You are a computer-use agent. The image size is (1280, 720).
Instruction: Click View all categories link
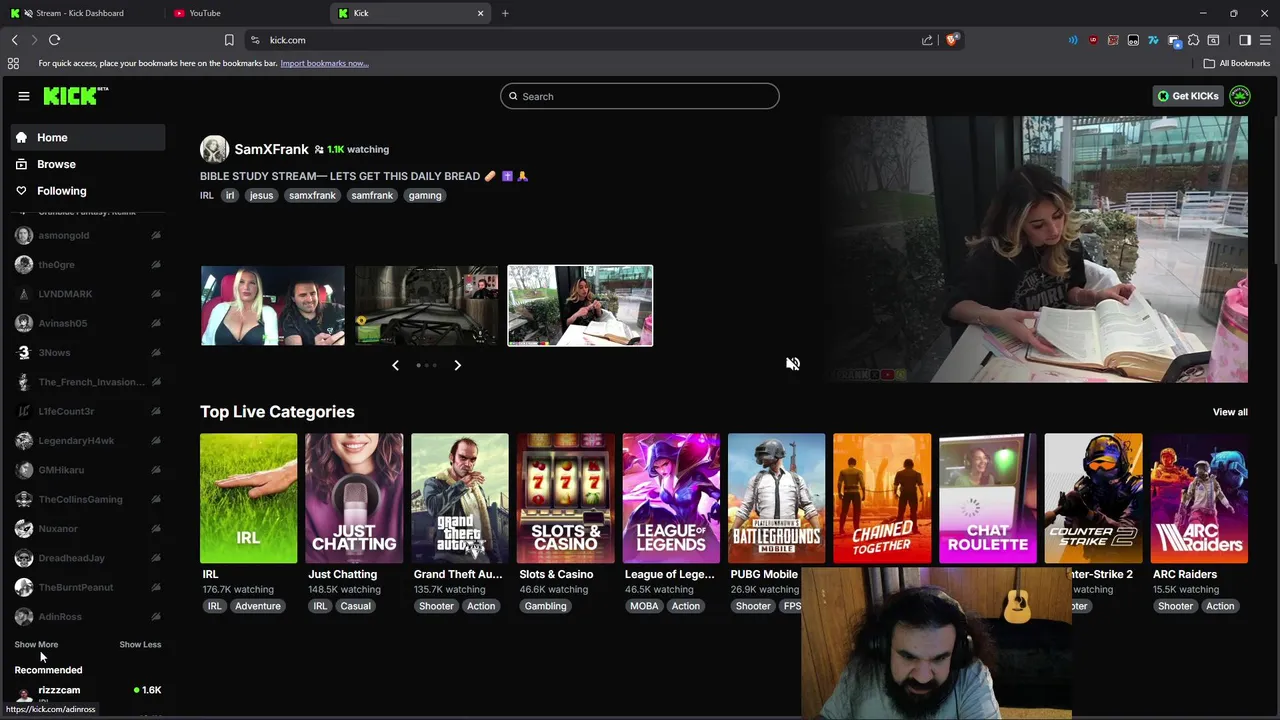(x=1230, y=412)
